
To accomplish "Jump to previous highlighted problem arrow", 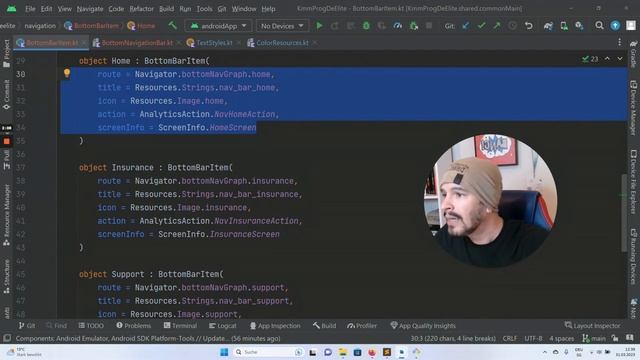I will coord(607,59).
